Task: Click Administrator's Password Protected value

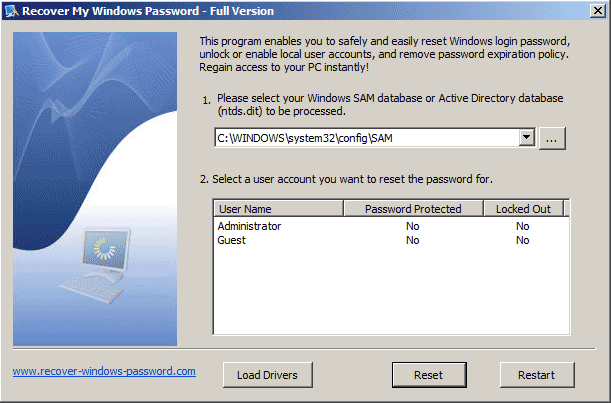Action: (413, 227)
